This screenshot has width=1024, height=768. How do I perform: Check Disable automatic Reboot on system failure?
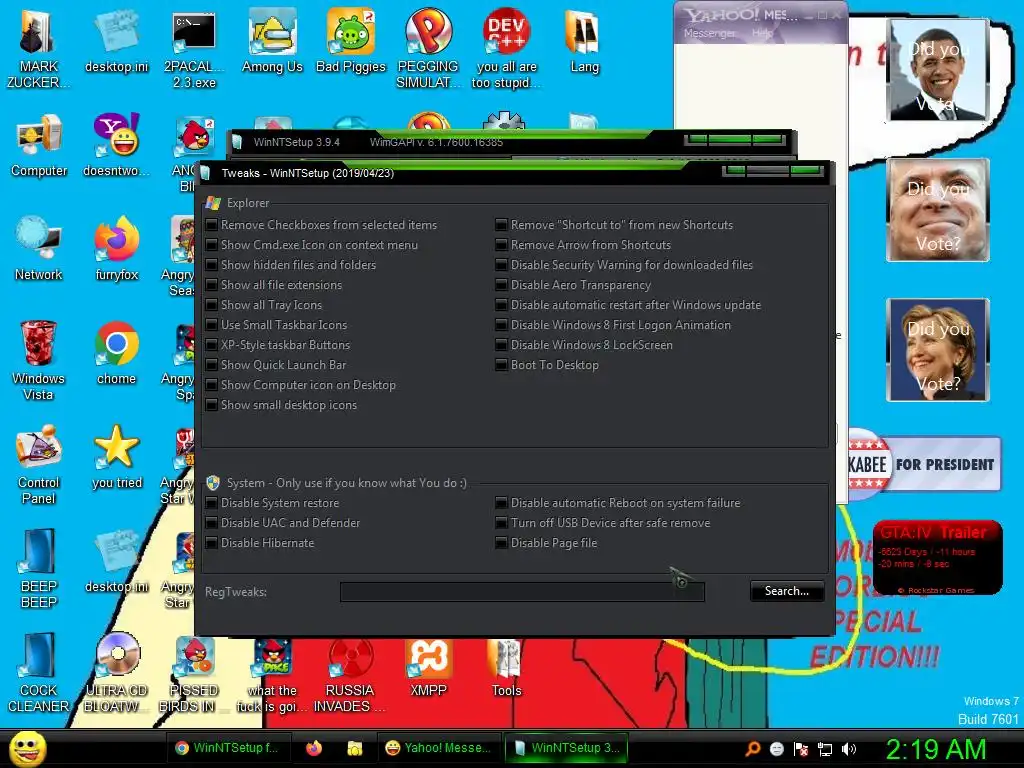coord(501,503)
